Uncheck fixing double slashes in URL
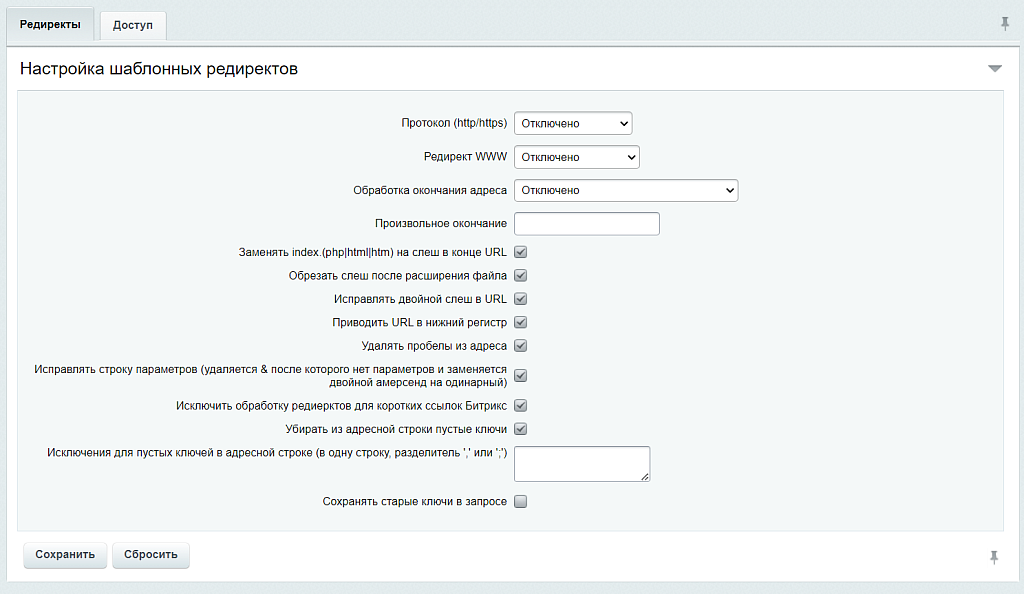The height and width of the screenshot is (594, 1024). 520,298
